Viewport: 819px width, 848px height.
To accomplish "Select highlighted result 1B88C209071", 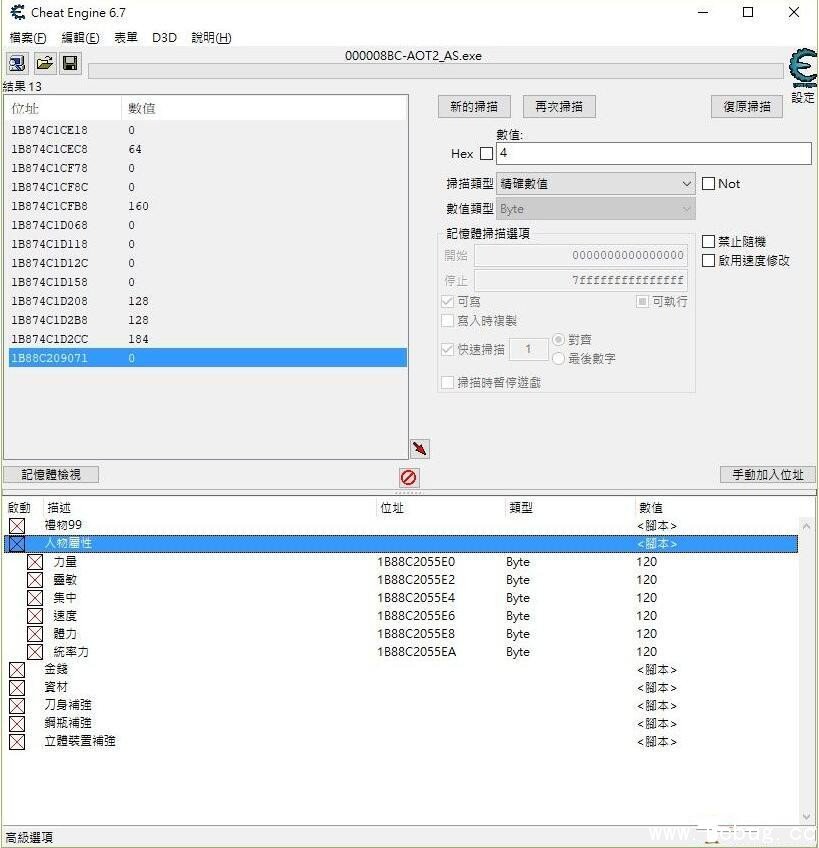I will click(208, 358).
